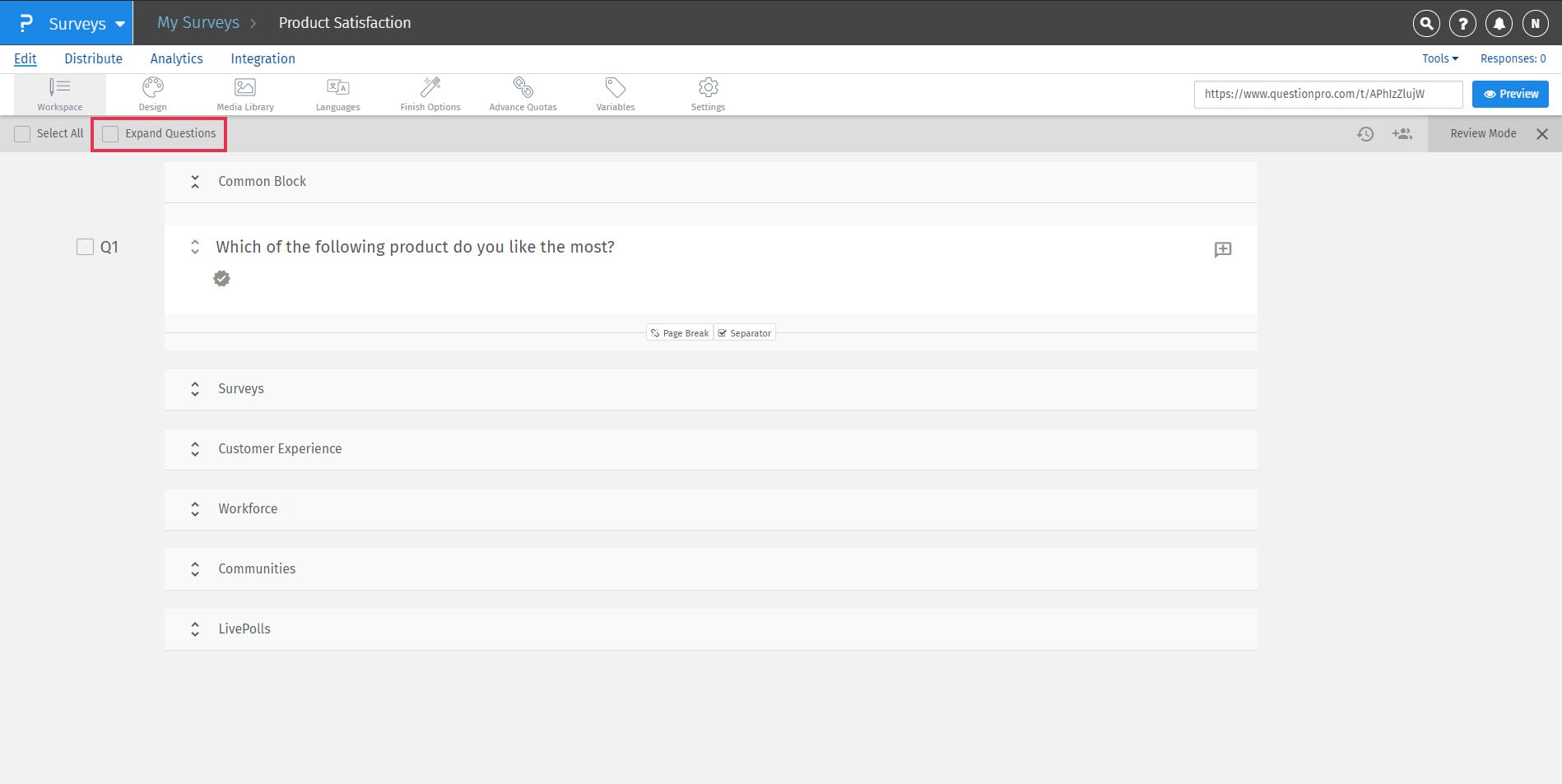Click the Review Mode label
Screen dimensions: 1562x784
[x=1483, y=133]
